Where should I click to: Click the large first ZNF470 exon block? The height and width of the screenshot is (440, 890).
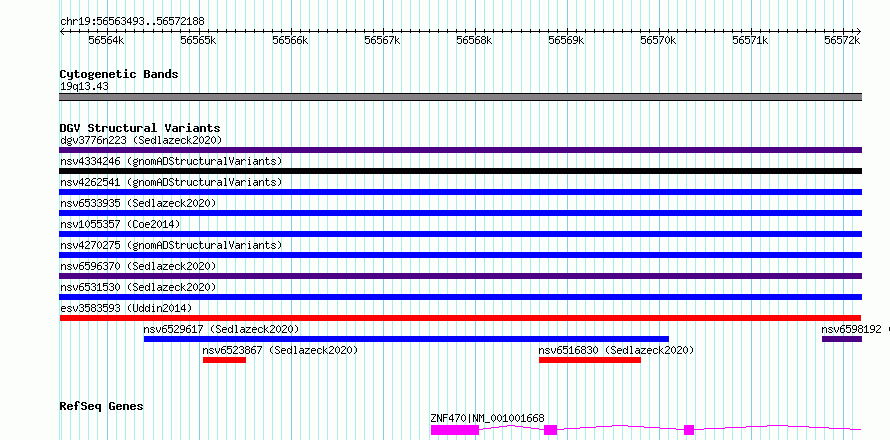click(455, 430)
